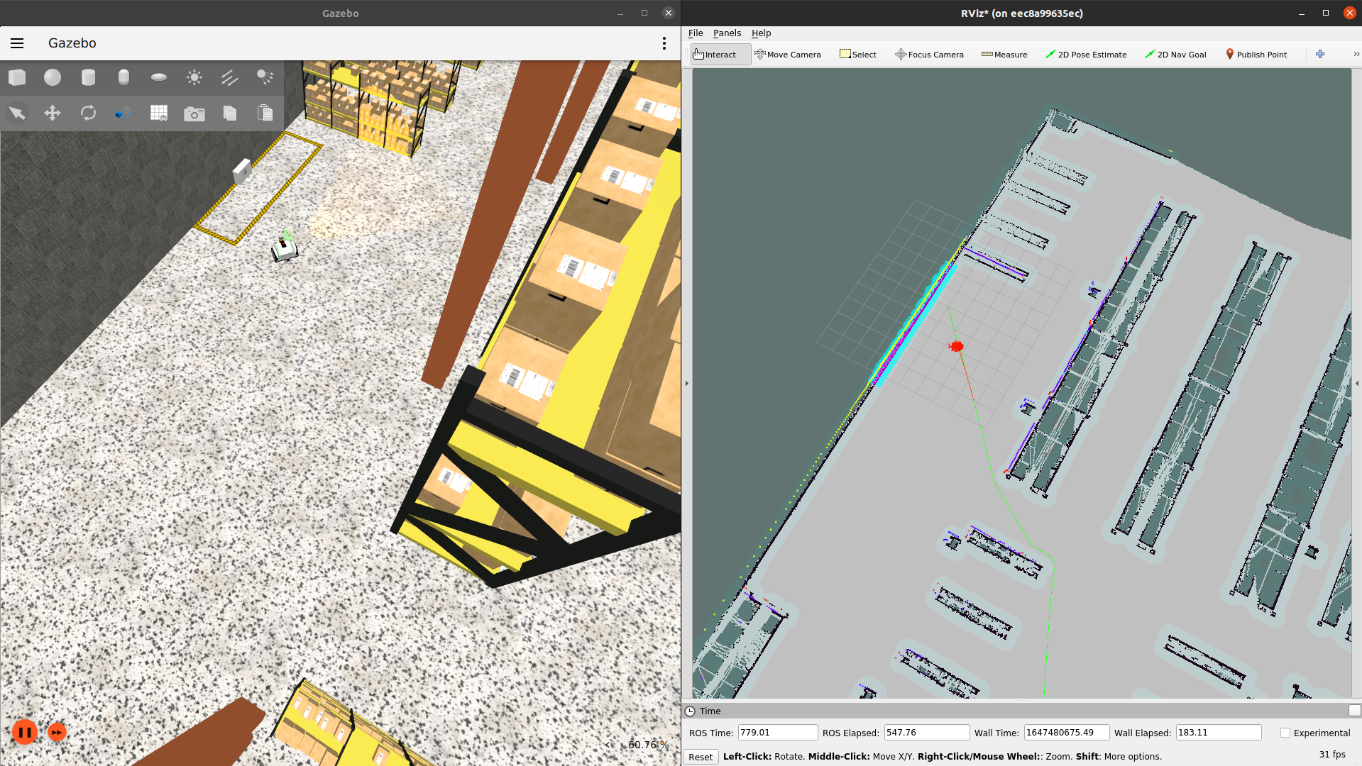Enable the Experimental checkbox
The image size is (1362, 766).
pos(1285,733)
